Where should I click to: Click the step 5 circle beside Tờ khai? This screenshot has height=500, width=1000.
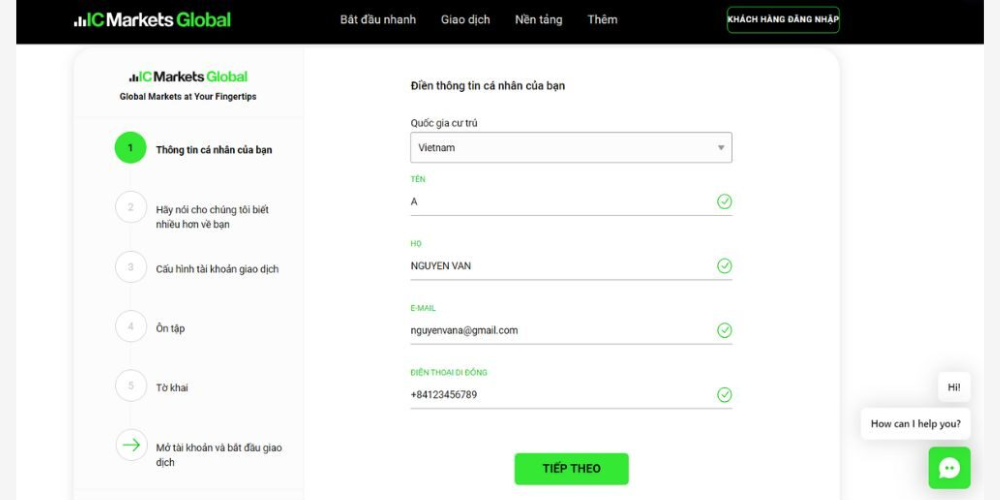click(x=130, y=386)
